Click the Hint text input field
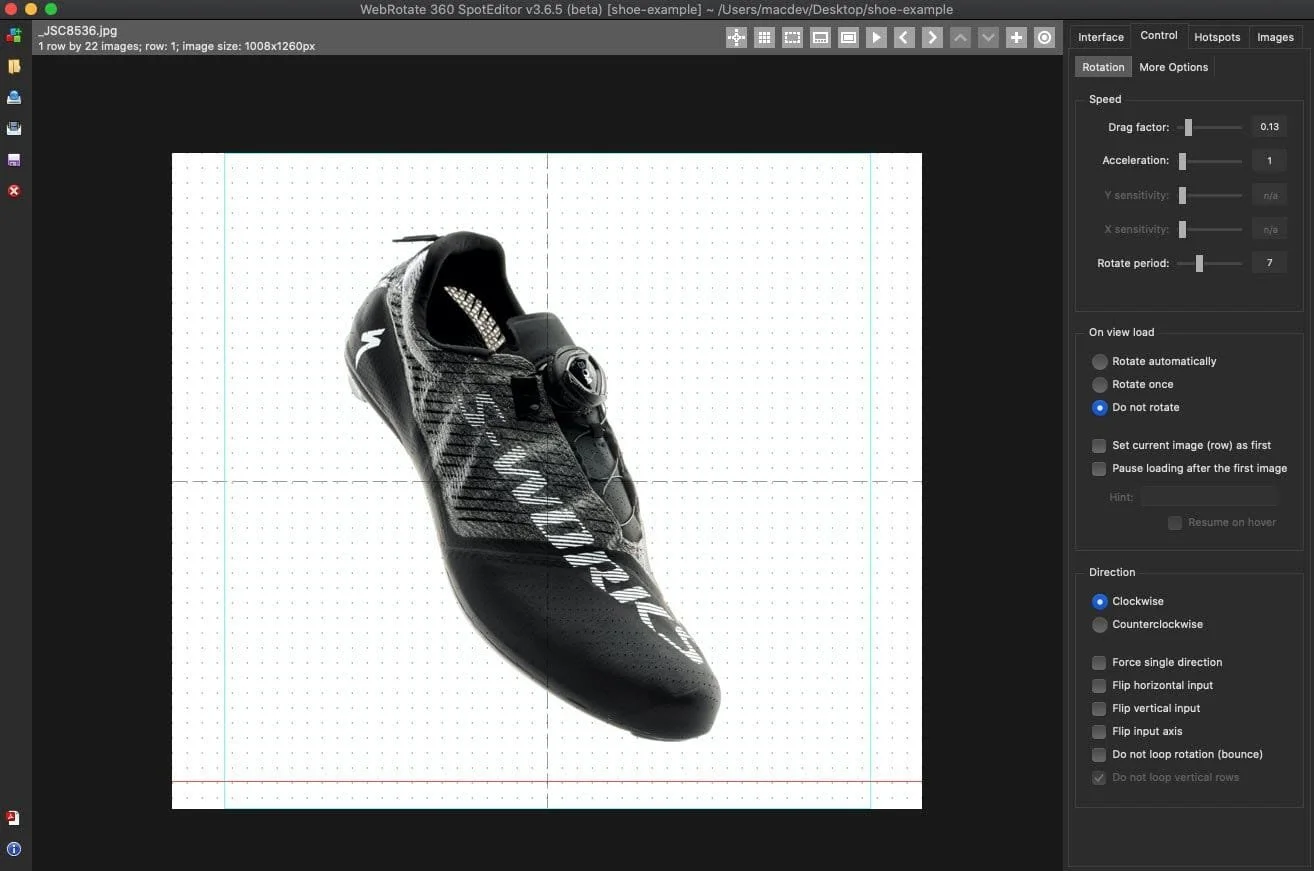This screenshot has width=1314, height=871. pos(1209,497)
